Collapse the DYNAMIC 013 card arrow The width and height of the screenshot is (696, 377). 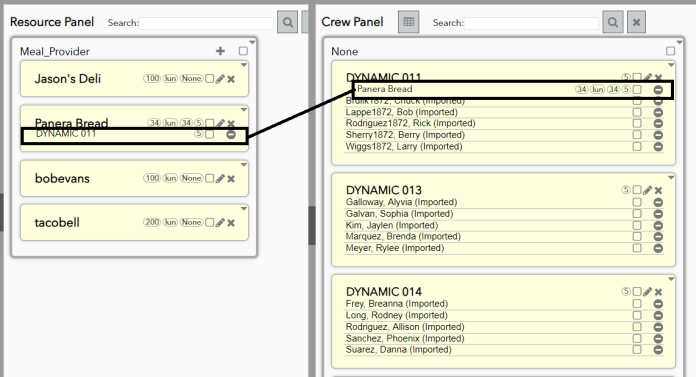point(671,177)
